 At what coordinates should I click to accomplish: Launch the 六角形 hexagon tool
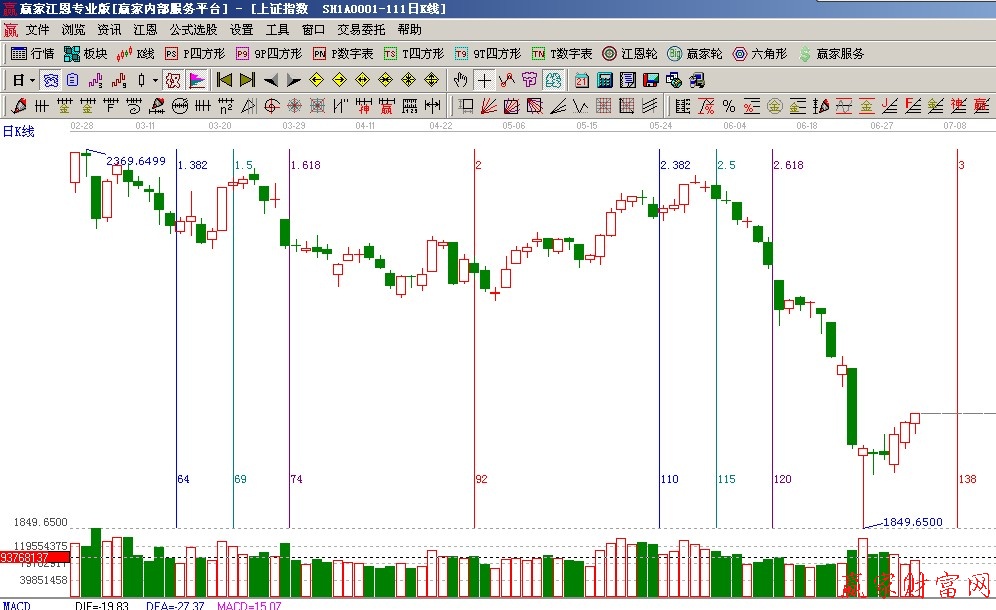click(x=760, y=54)
